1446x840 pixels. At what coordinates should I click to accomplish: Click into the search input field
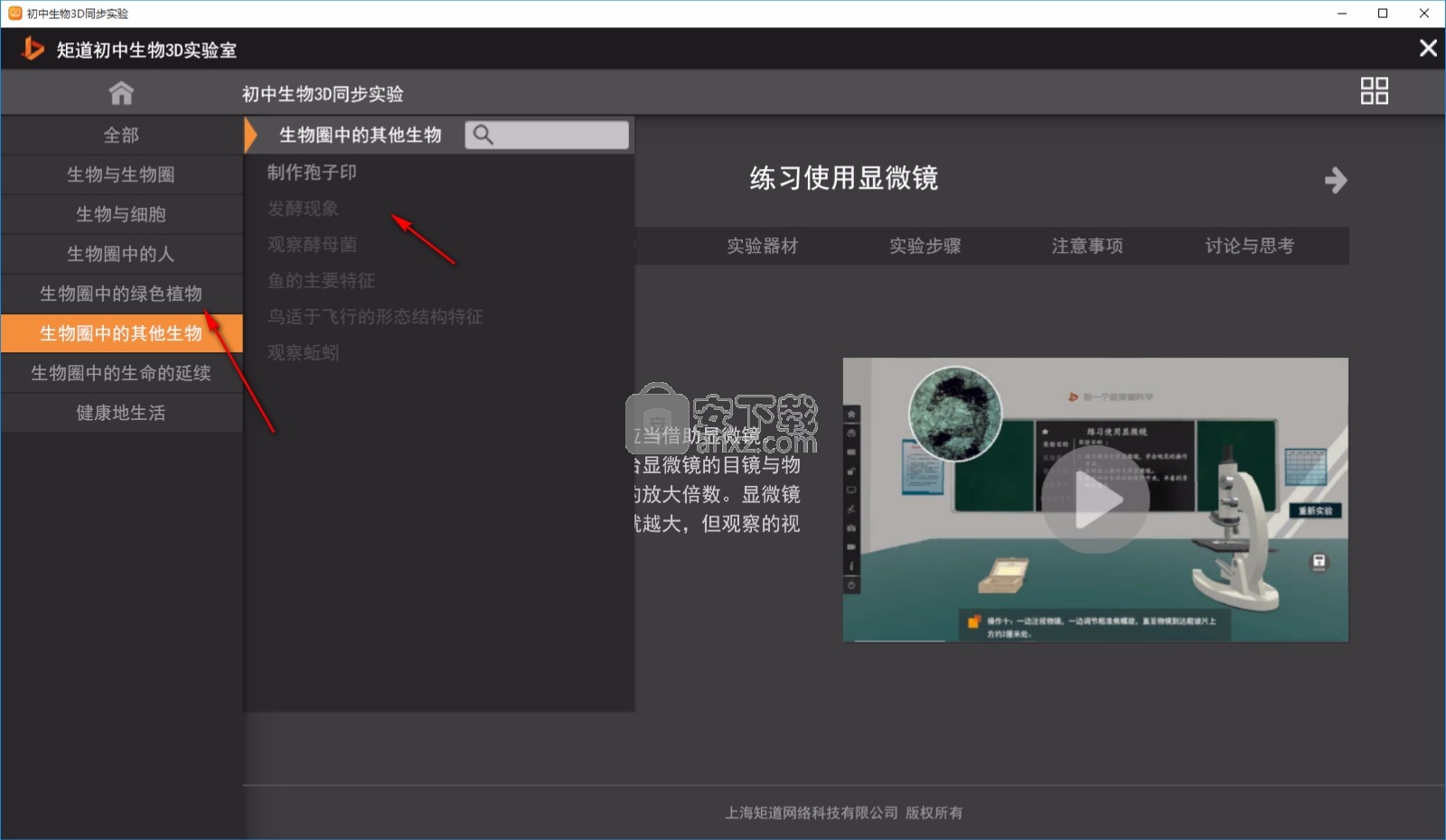(547, 135)
